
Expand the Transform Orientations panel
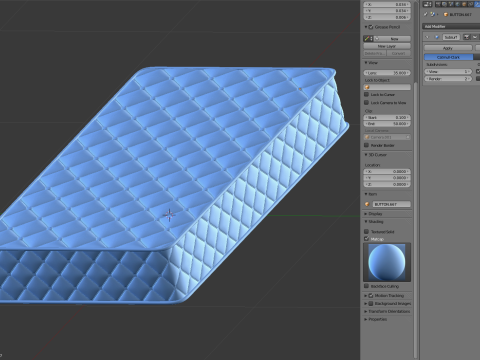coord(366,311)
